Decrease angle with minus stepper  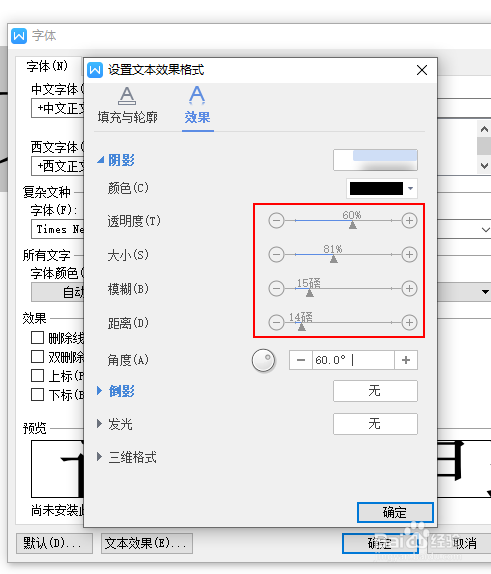(301, 360)
